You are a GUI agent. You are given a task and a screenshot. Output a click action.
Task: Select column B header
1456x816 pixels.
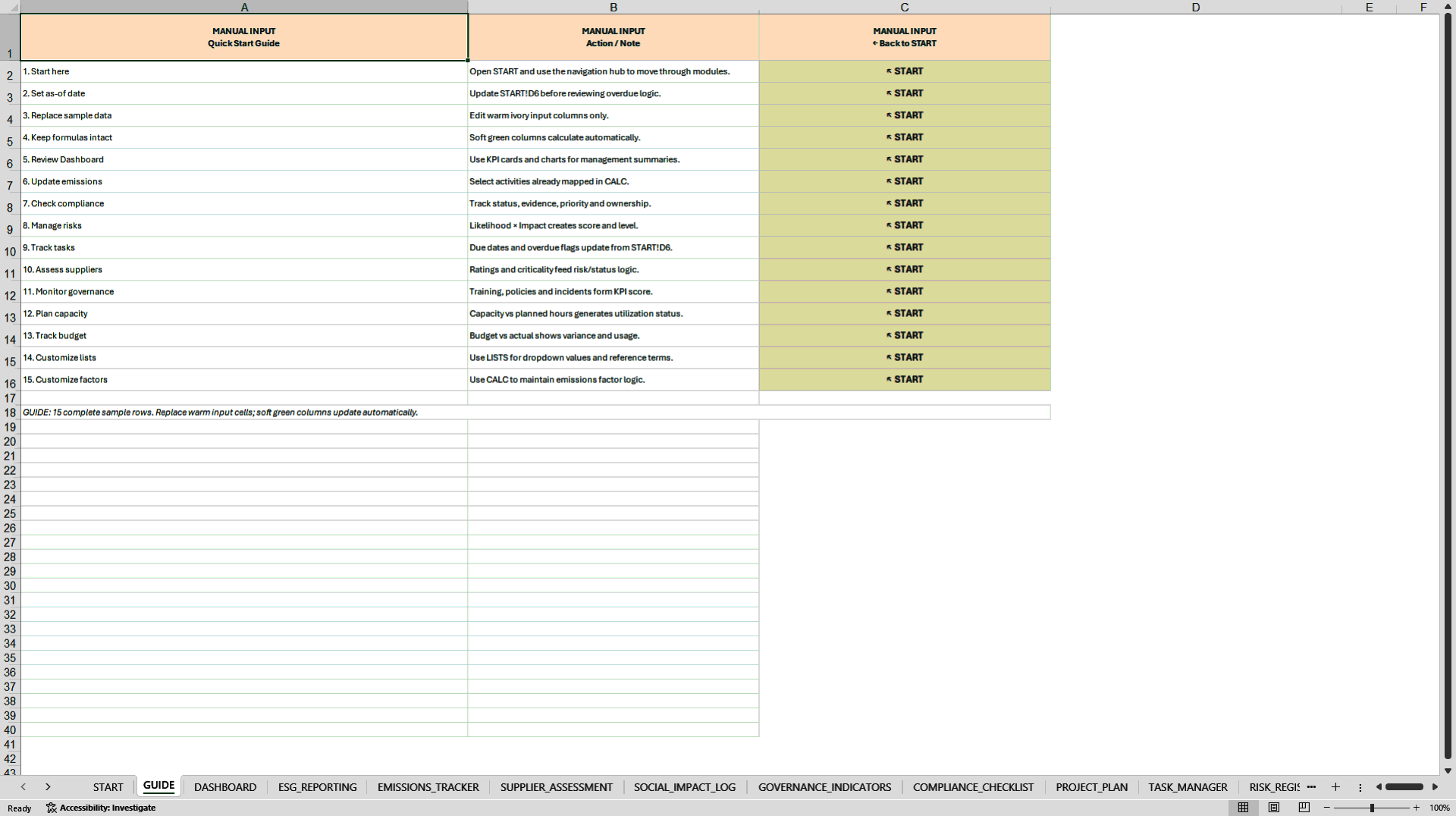pos(613,7)
